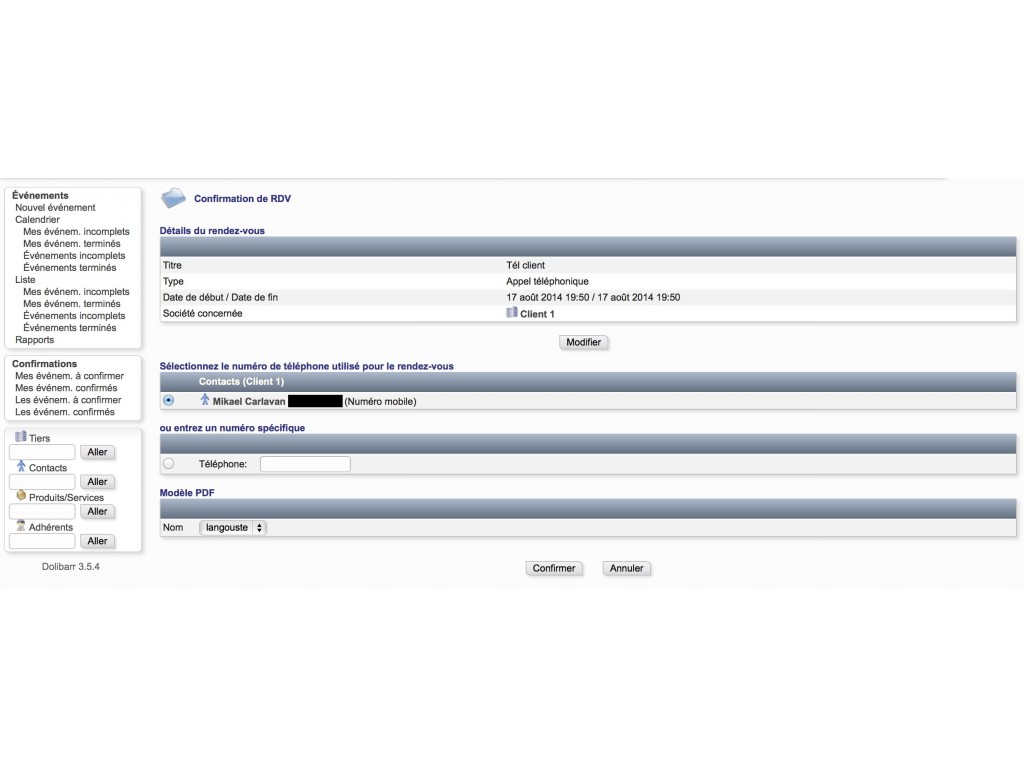Select the Mikael Carlavan phone number radio button
1024x768 pixels.
[x=168, y=400]
